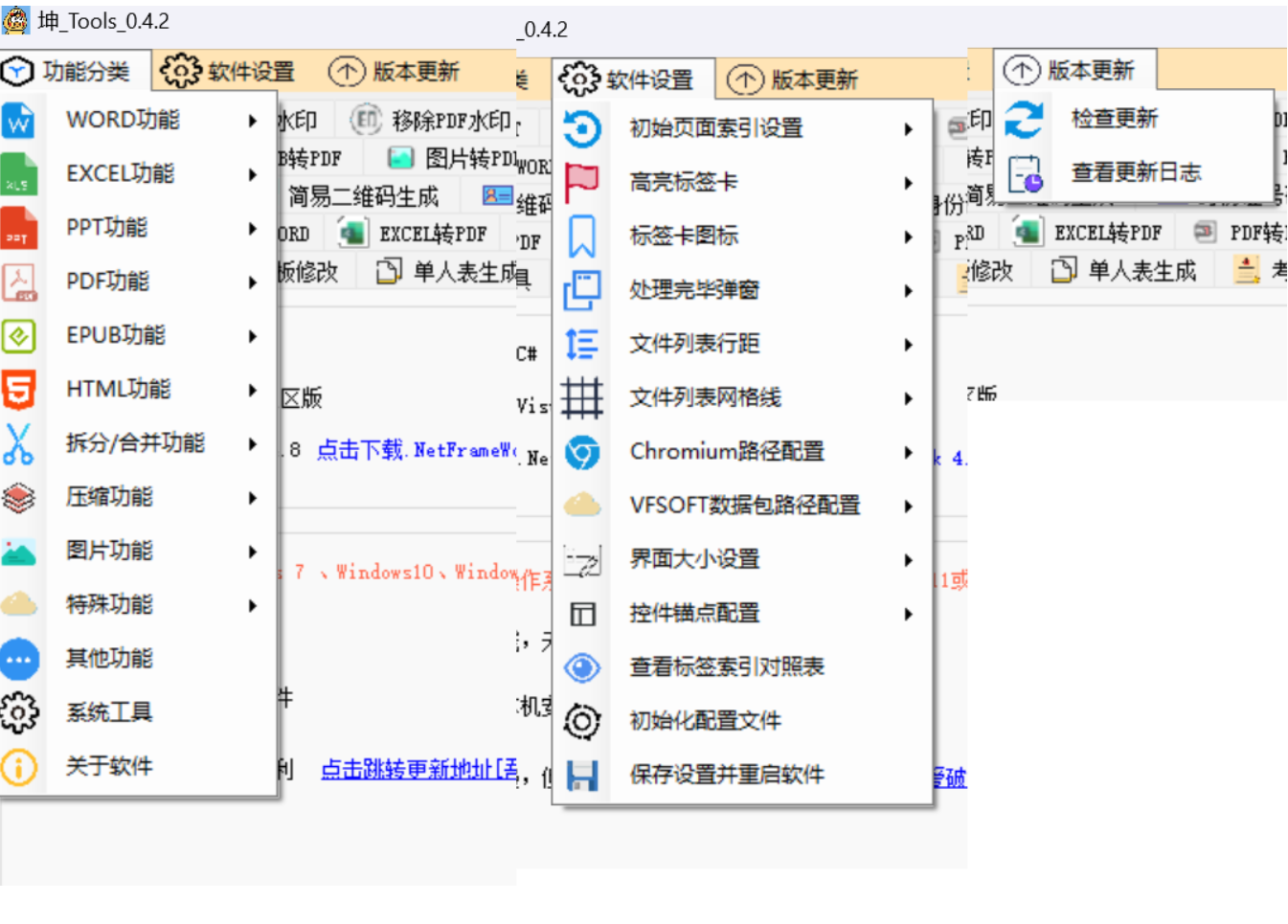Click the Chromium路径配置 browser icon
Image resolution: width=1288 pixels, height=924 pixels.
[x=581, y=452]
